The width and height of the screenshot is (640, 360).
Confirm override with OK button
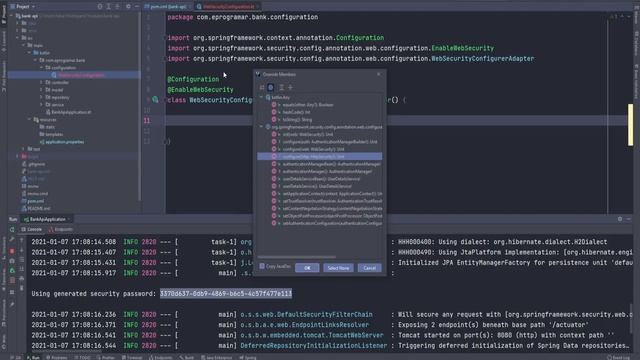(307, 268)
